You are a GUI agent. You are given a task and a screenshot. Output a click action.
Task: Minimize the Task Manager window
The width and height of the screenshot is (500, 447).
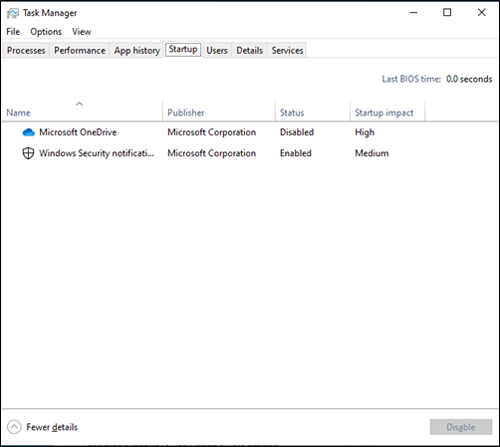(x=413, y=13)
